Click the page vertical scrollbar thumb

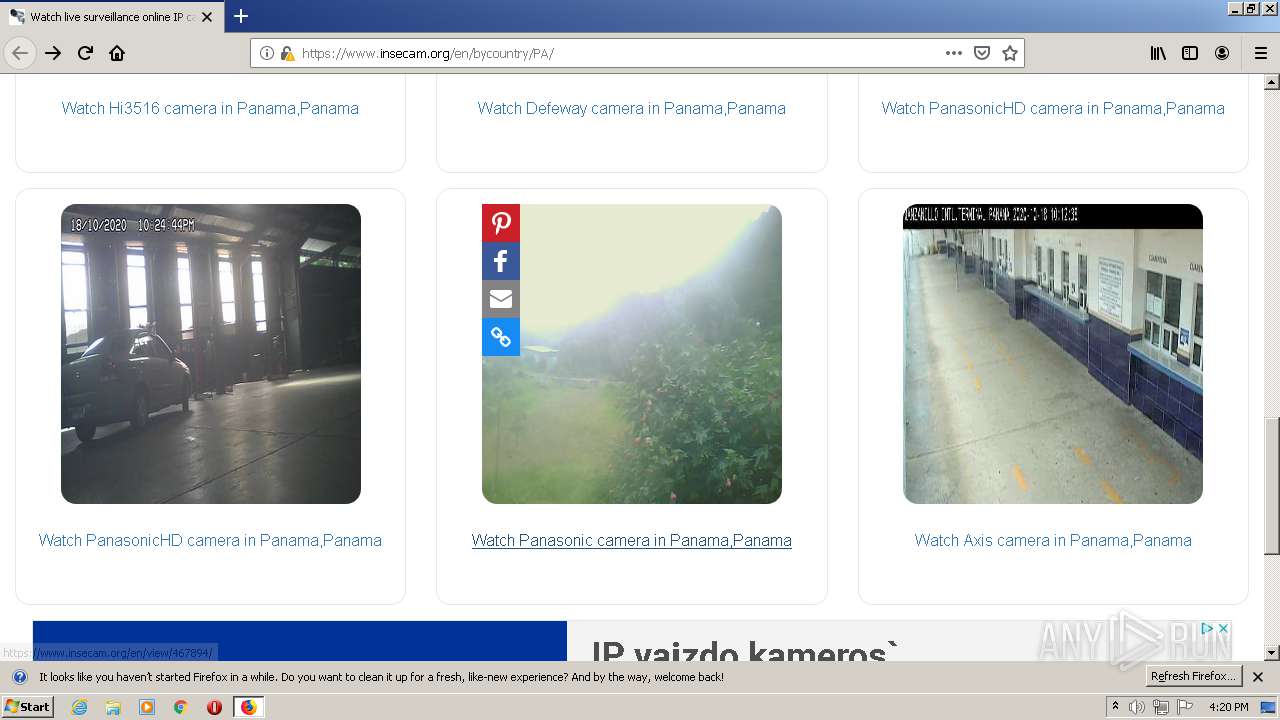pos(1272,485)
